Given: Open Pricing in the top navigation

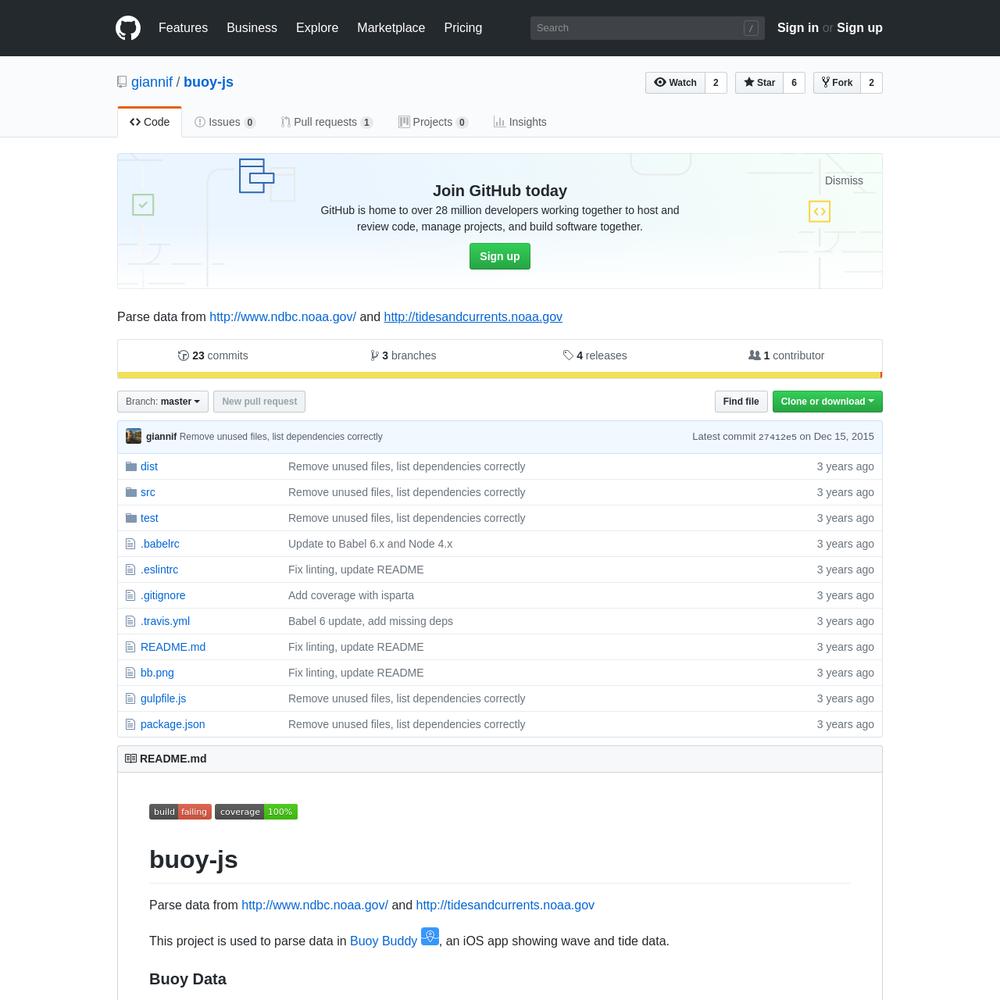Looking at the screenshot, I should pyautogui.click(x=463, y=28).
